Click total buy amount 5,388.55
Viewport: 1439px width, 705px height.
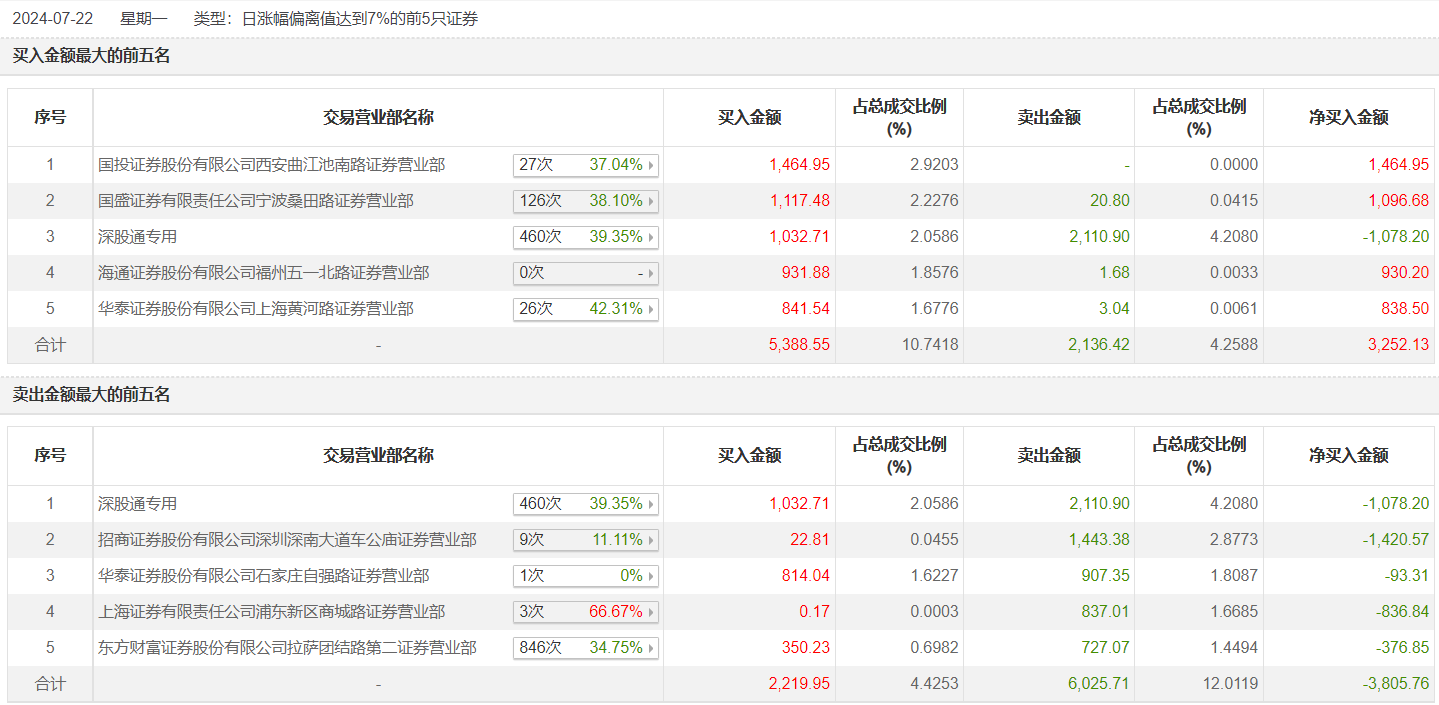pos(799,345)
